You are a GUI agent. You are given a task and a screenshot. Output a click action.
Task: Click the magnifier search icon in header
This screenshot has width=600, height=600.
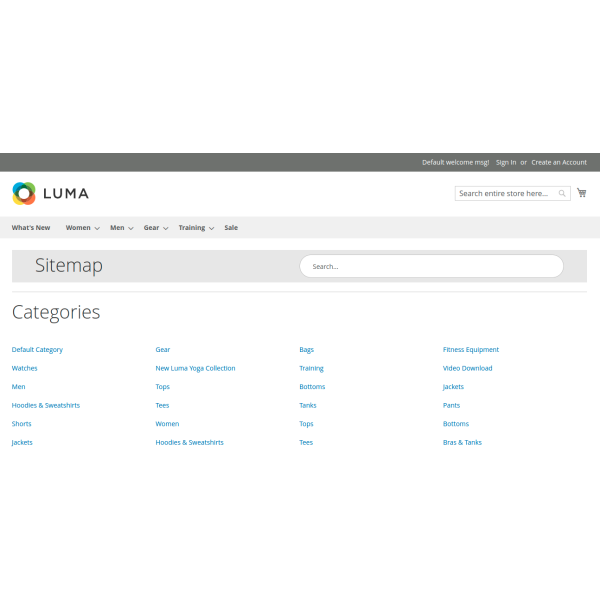click(x=562, y=193)
